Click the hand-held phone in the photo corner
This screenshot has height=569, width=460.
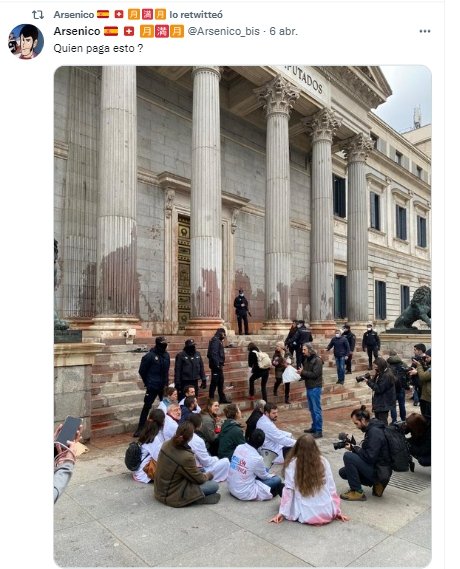pos(69,430)
